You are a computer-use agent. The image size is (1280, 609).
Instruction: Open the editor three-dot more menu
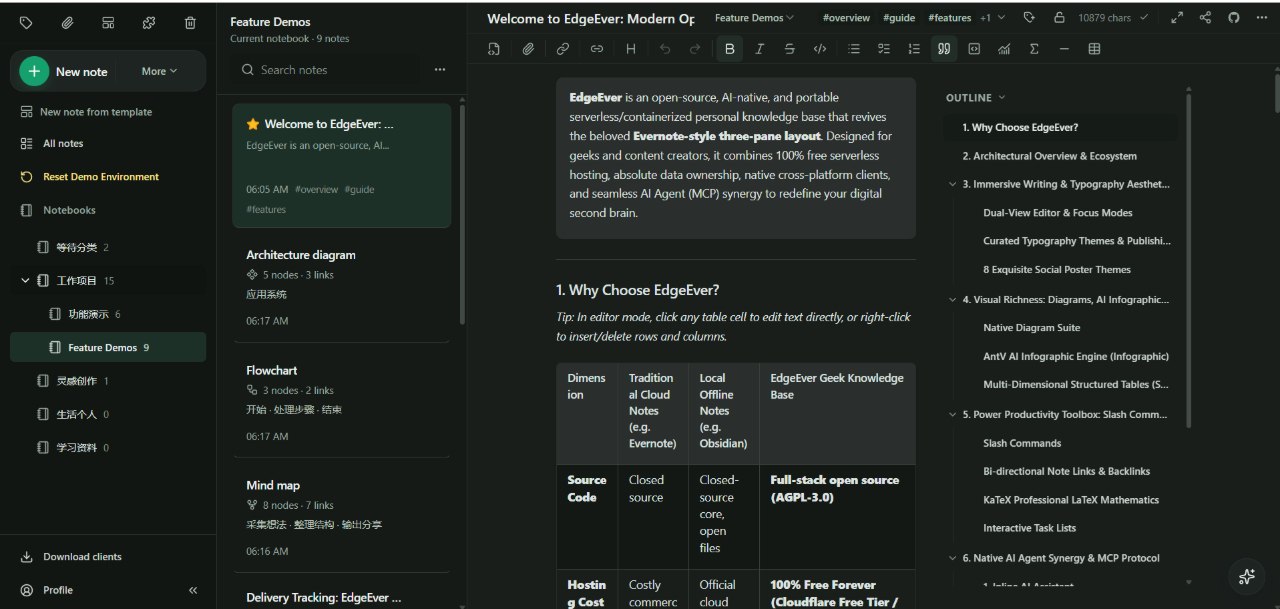click(x=1262, y=18)
